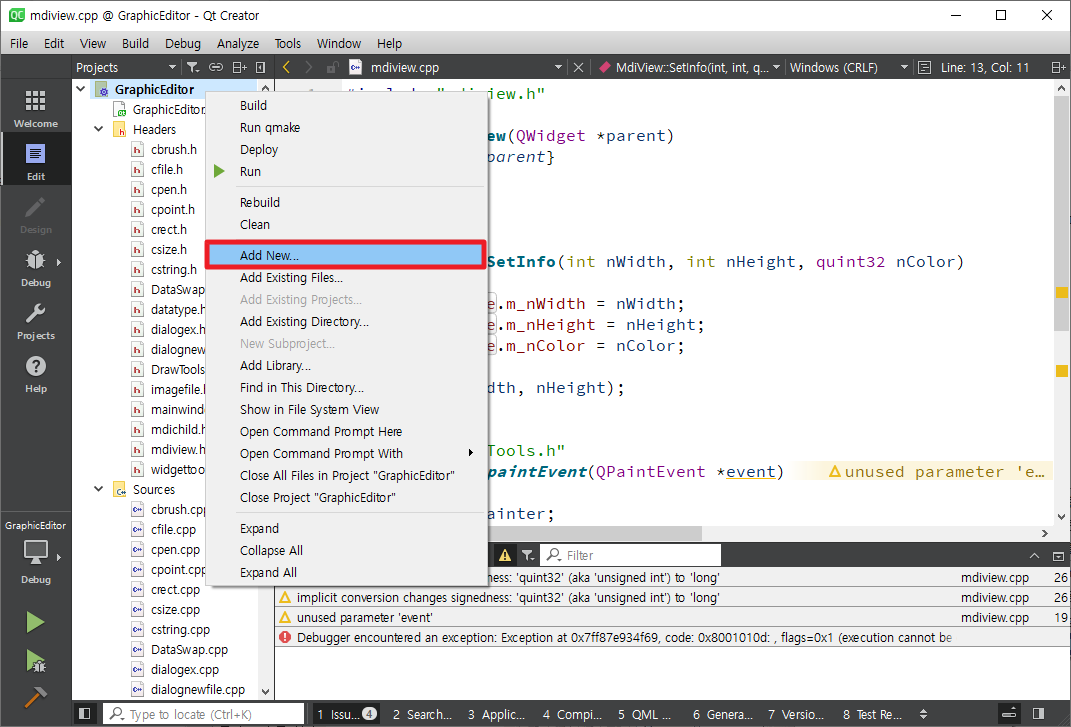Collapse the Sources folder
Screen dimensions: 1071x727
pyautogui.click(x=99, y=489)
